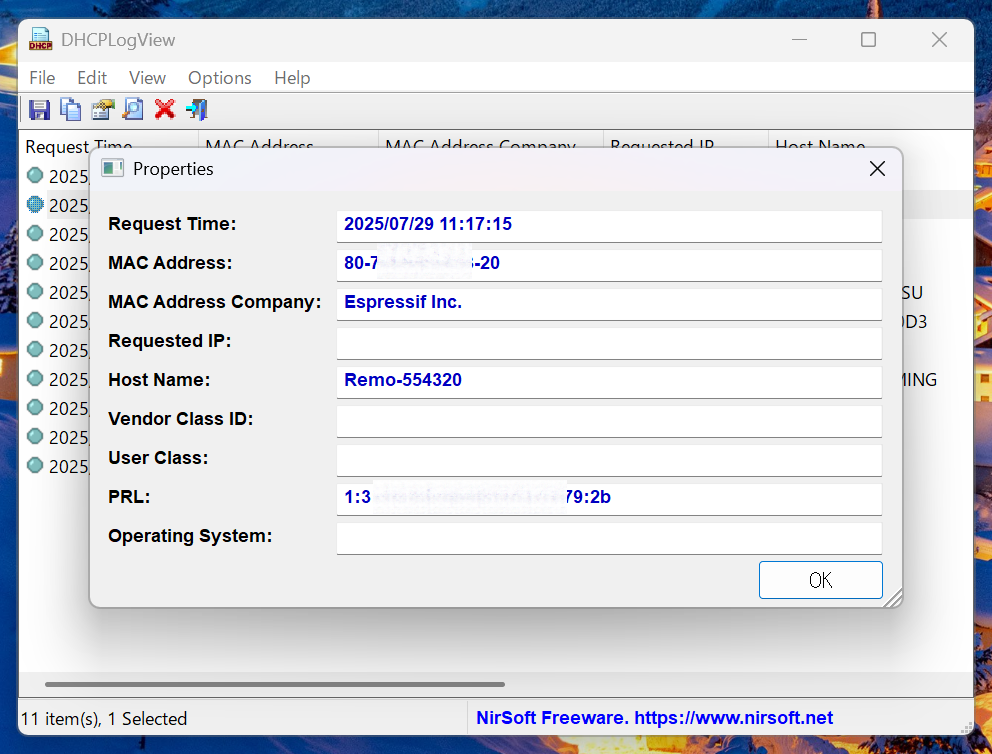The height and width of the screenshot is (754, 992).
Task: Click the 'Host Name:' label
Action: pyautogui.click(x=159, y=380)
